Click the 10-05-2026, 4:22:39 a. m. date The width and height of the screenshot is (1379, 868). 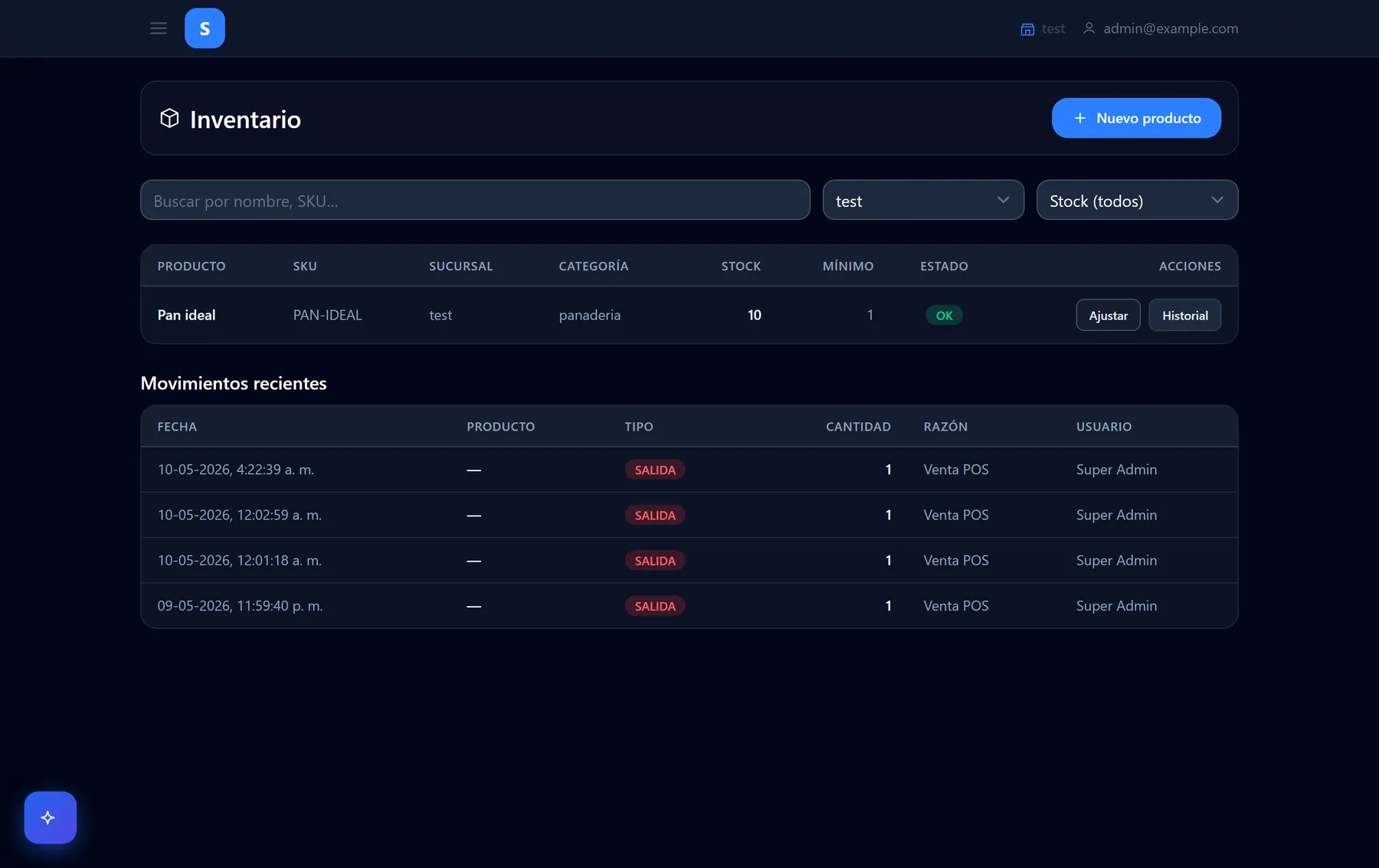(236, 470)
